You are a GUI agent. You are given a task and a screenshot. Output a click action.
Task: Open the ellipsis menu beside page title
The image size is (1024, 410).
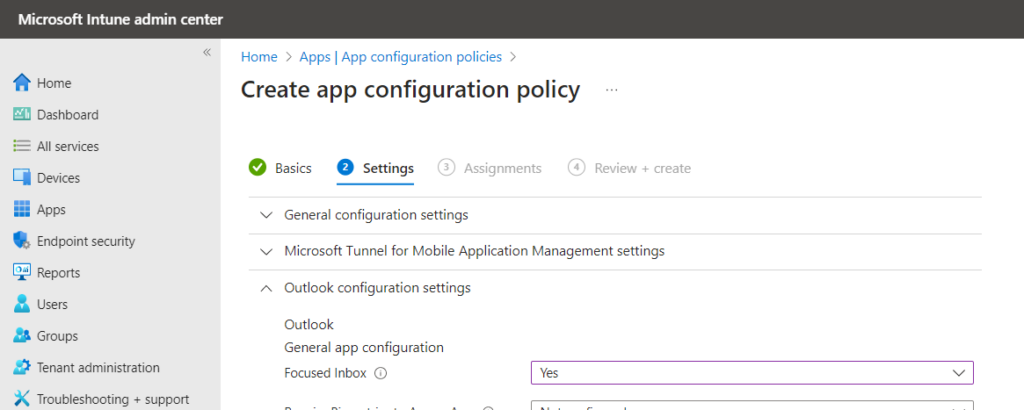[611, 90]
